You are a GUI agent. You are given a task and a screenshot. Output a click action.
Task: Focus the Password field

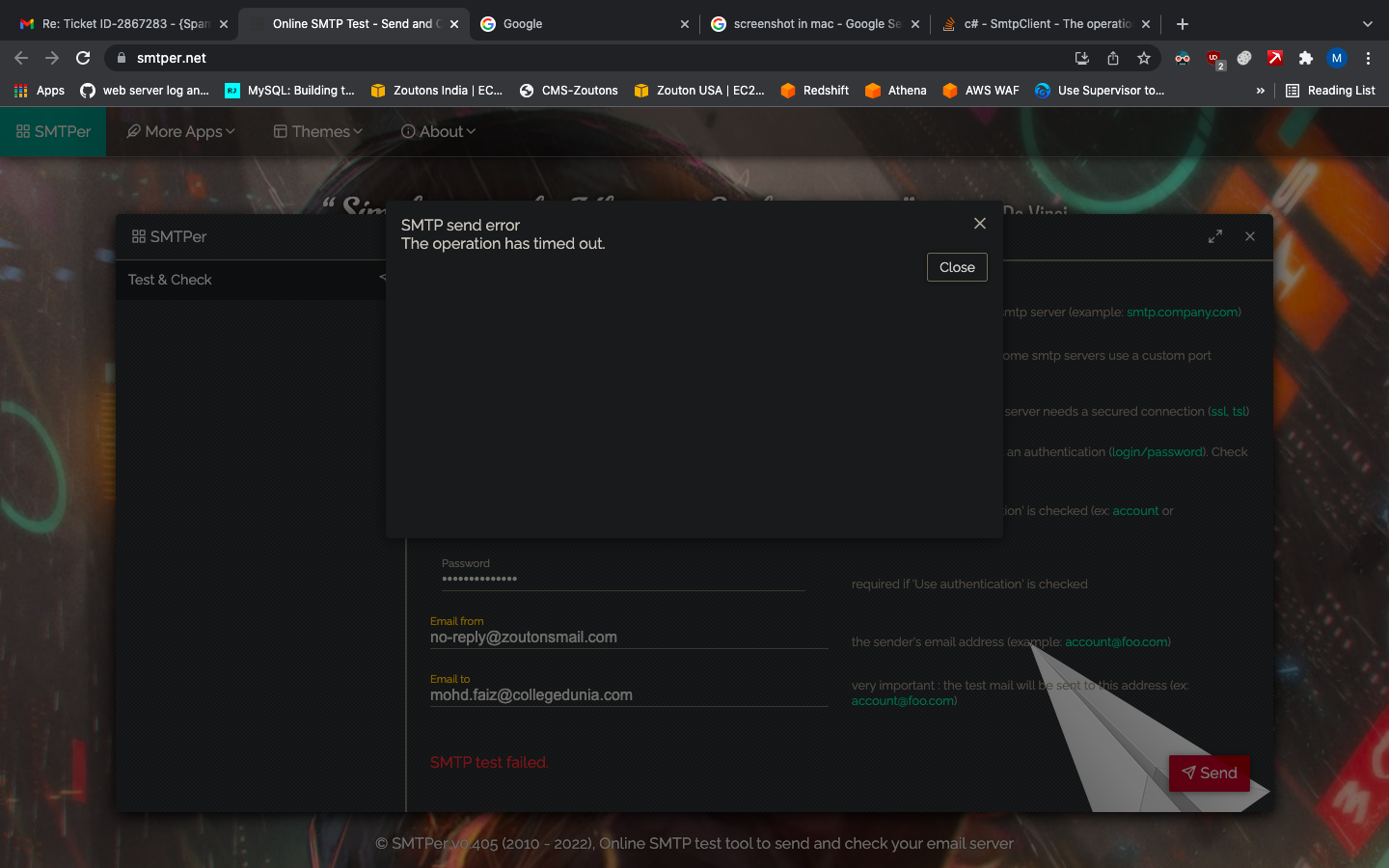[x=623, y=579]
